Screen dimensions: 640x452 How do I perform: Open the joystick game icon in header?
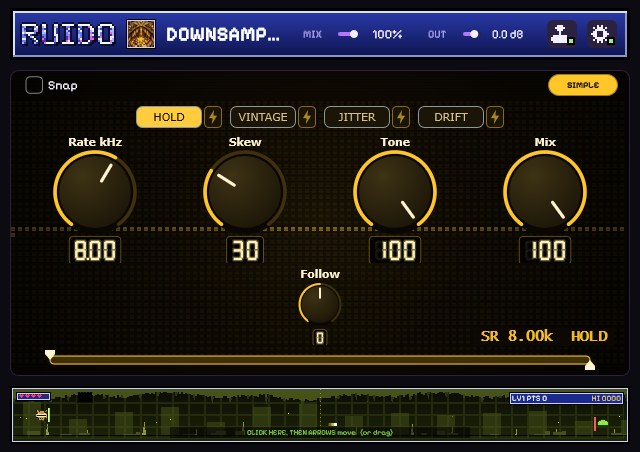[562, 34]
